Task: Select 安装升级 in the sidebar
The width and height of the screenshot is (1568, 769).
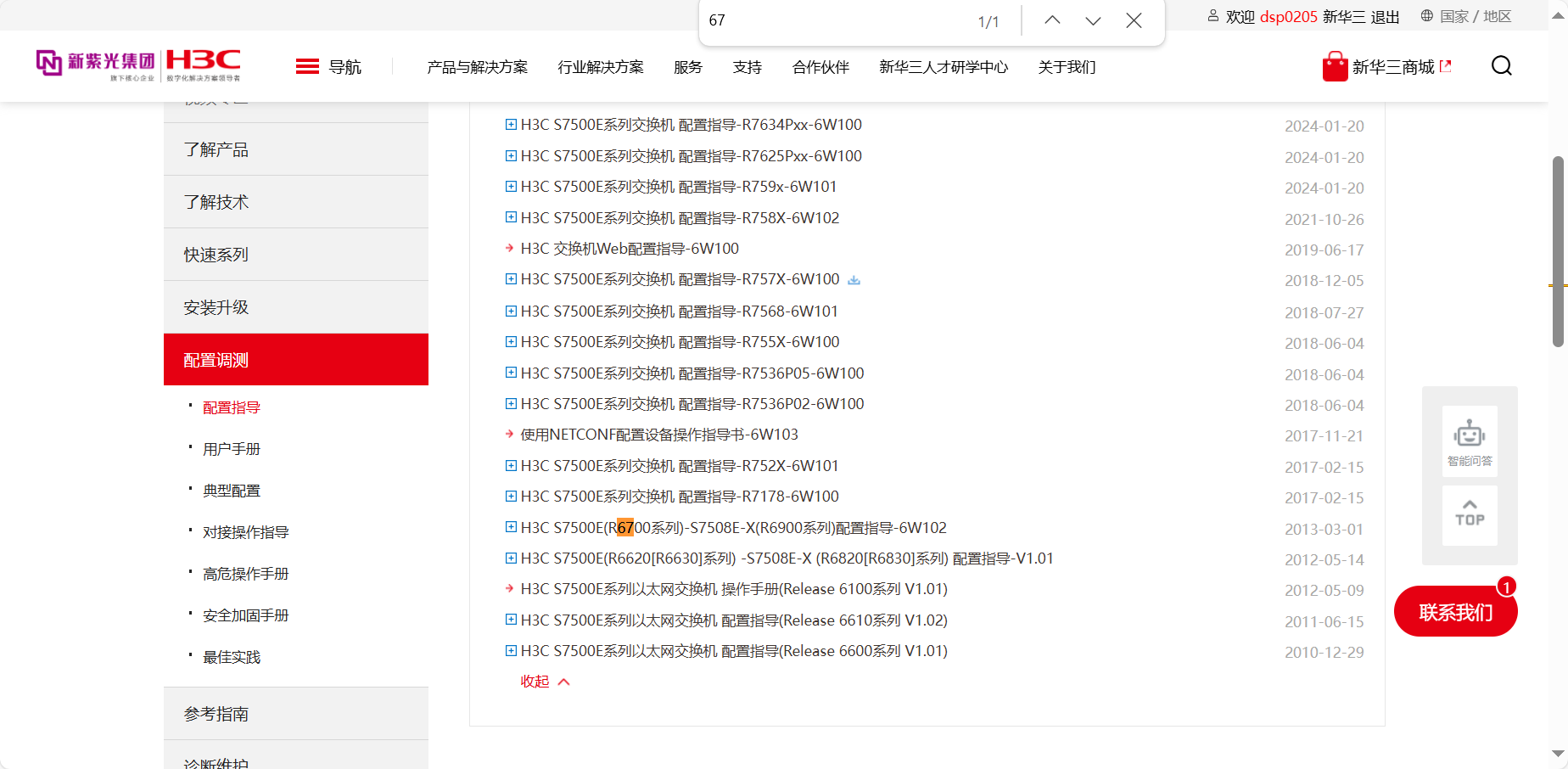Action: click(296, 307)
